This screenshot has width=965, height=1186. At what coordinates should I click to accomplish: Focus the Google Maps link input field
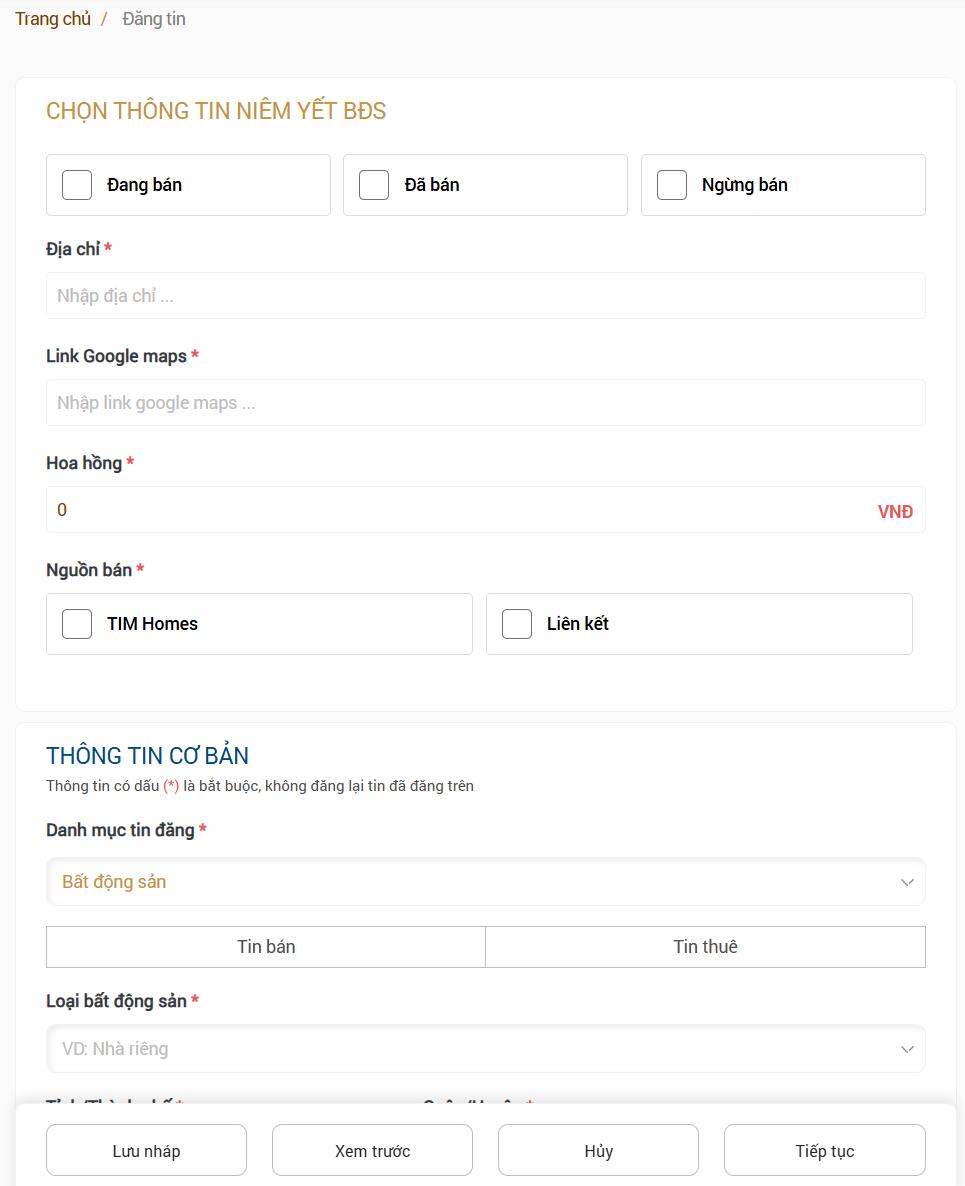point(485,402)
